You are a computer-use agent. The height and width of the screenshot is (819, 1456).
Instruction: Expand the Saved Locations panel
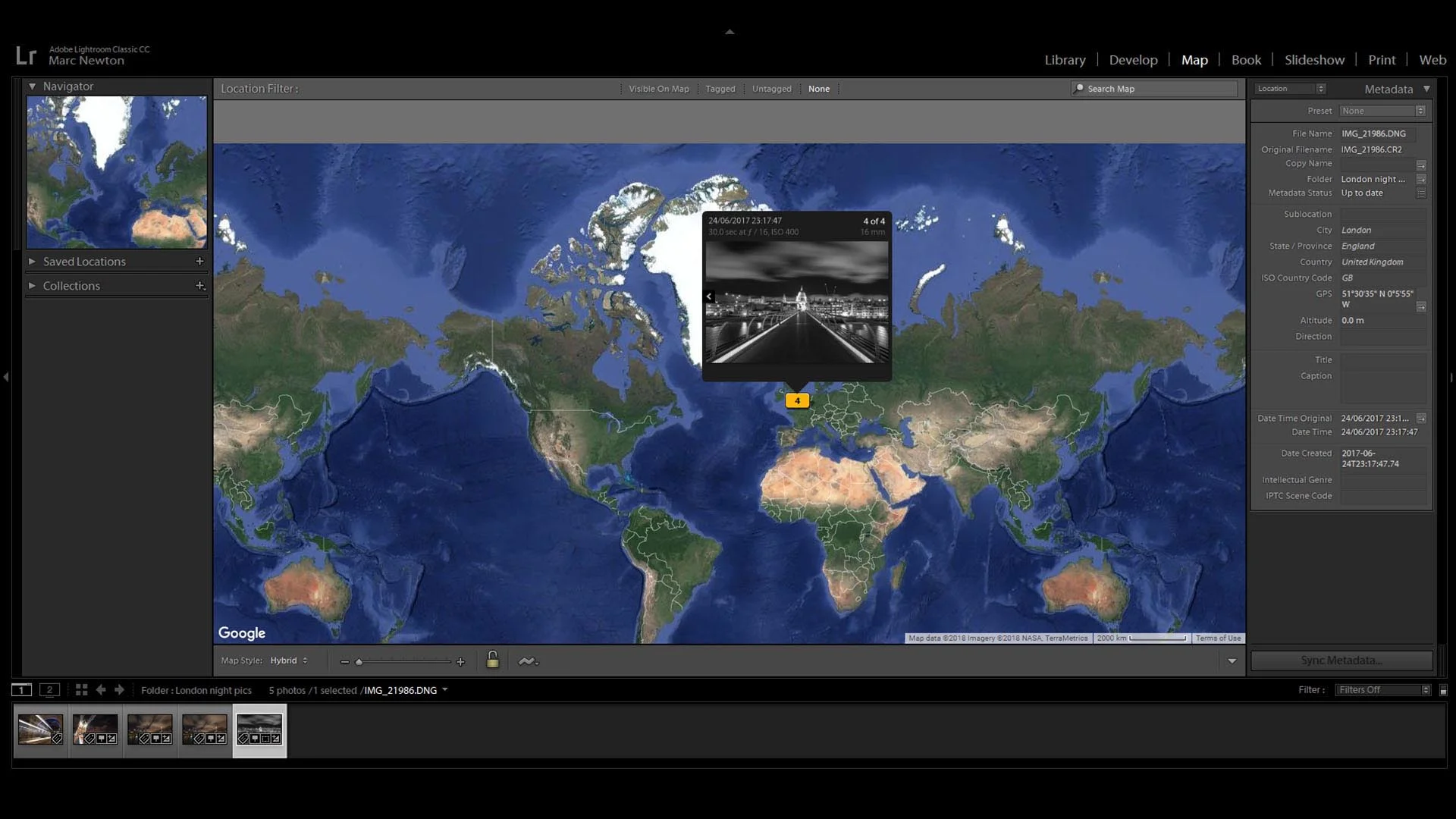pos(32,261)
